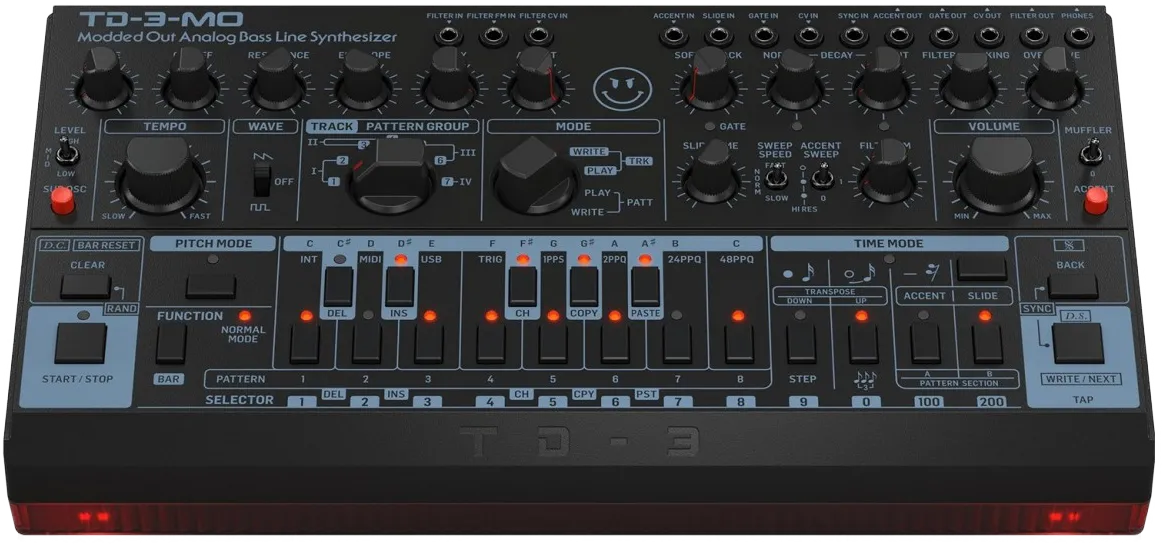Click the Time Mode button

pyautogui.click(x=981, y=269)
